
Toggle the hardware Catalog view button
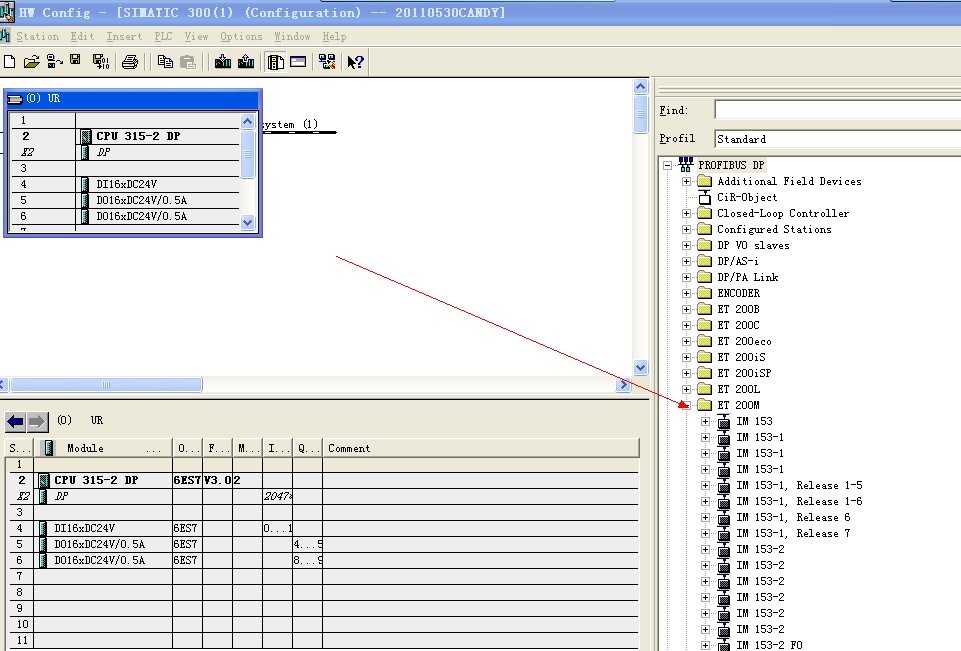coord(275,62)
